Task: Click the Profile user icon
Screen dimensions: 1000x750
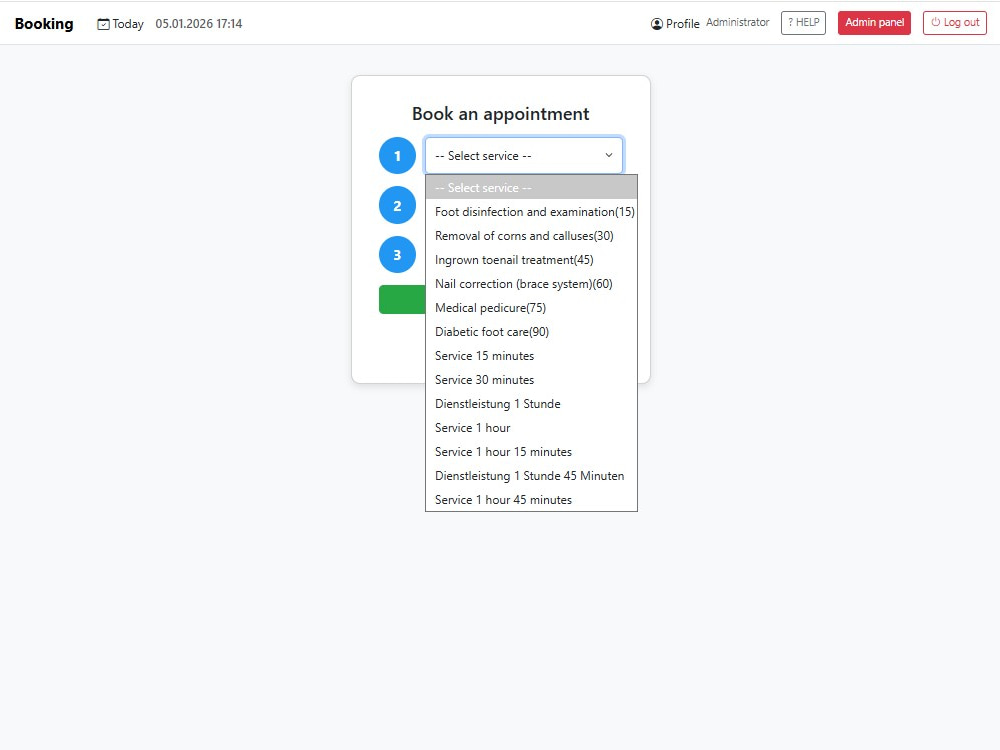Action: click(656, 24)
